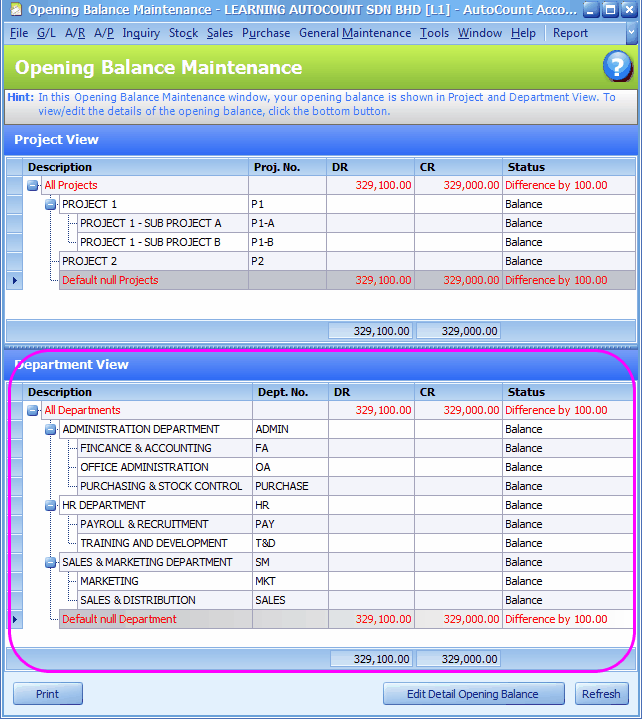Open the G/L menu
The width and height of the screenshot is (642, 719).
[x=46, y=33]
